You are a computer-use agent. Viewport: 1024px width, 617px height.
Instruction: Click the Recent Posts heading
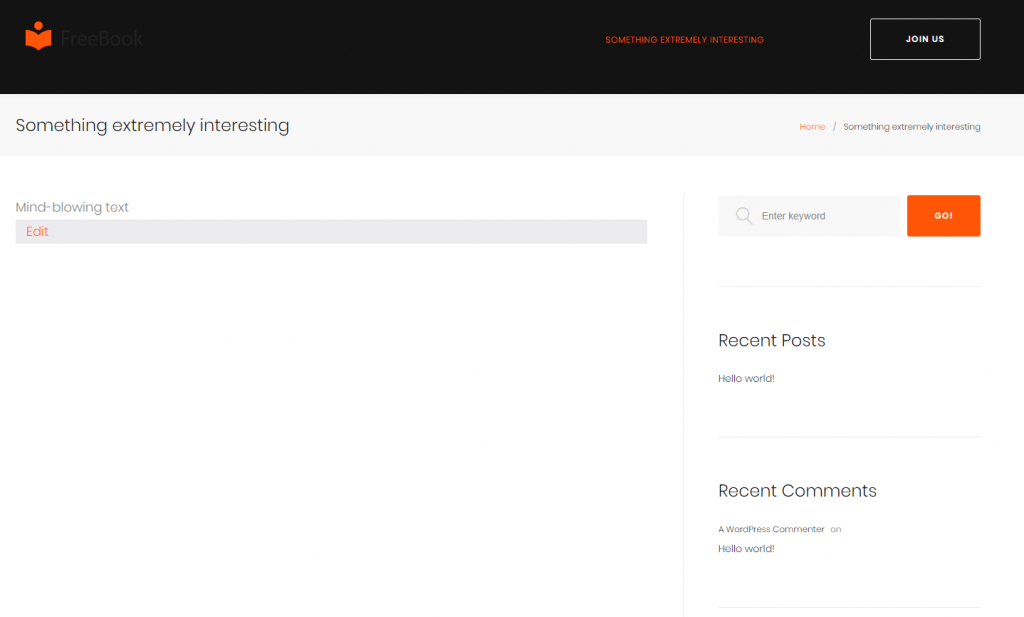[x=771, y=341]
